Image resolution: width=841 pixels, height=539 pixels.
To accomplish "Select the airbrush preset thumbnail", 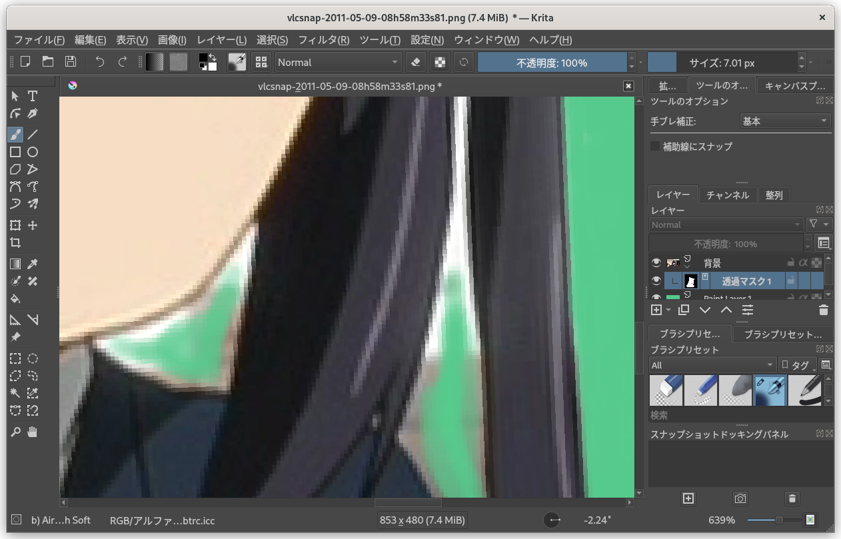I will [x=770, y=390].
